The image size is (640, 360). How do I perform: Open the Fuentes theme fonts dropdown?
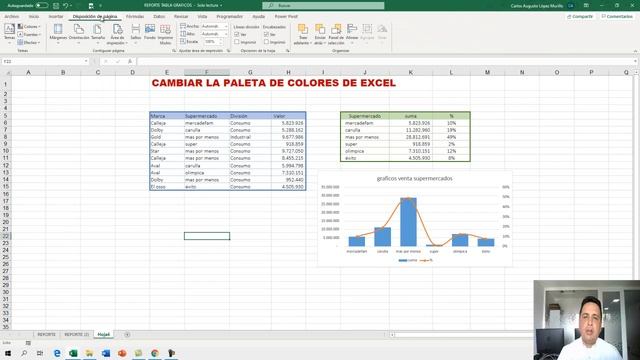pyautogui.click(x=29, y=34)
